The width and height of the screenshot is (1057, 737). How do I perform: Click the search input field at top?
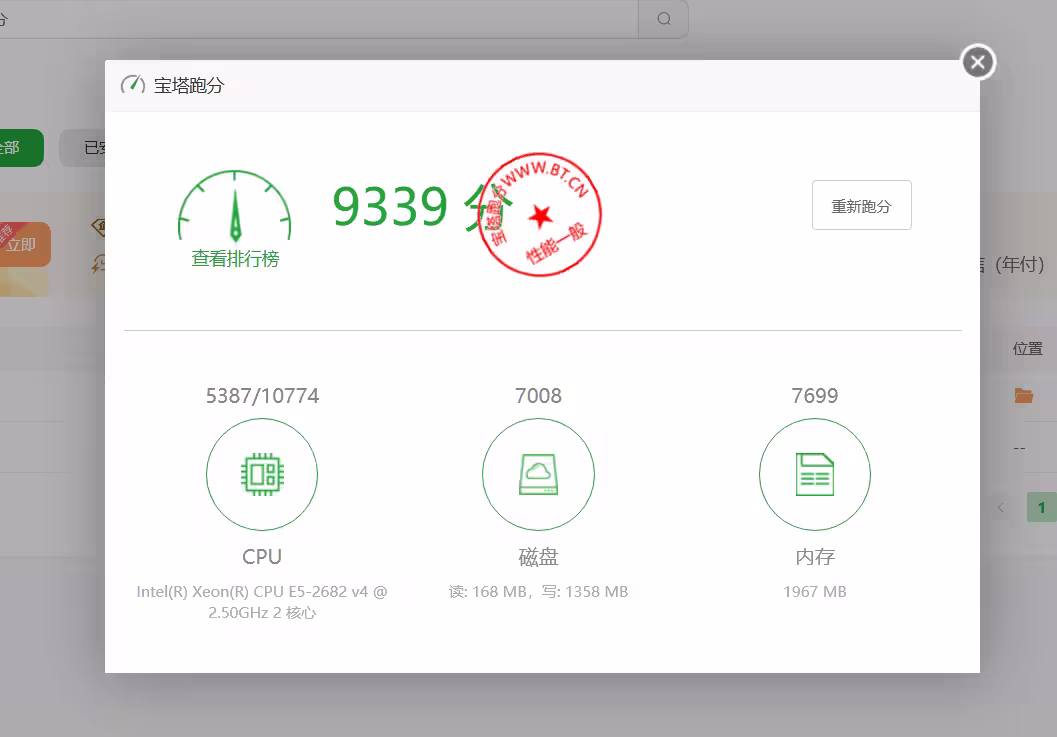tap(320, 19)
